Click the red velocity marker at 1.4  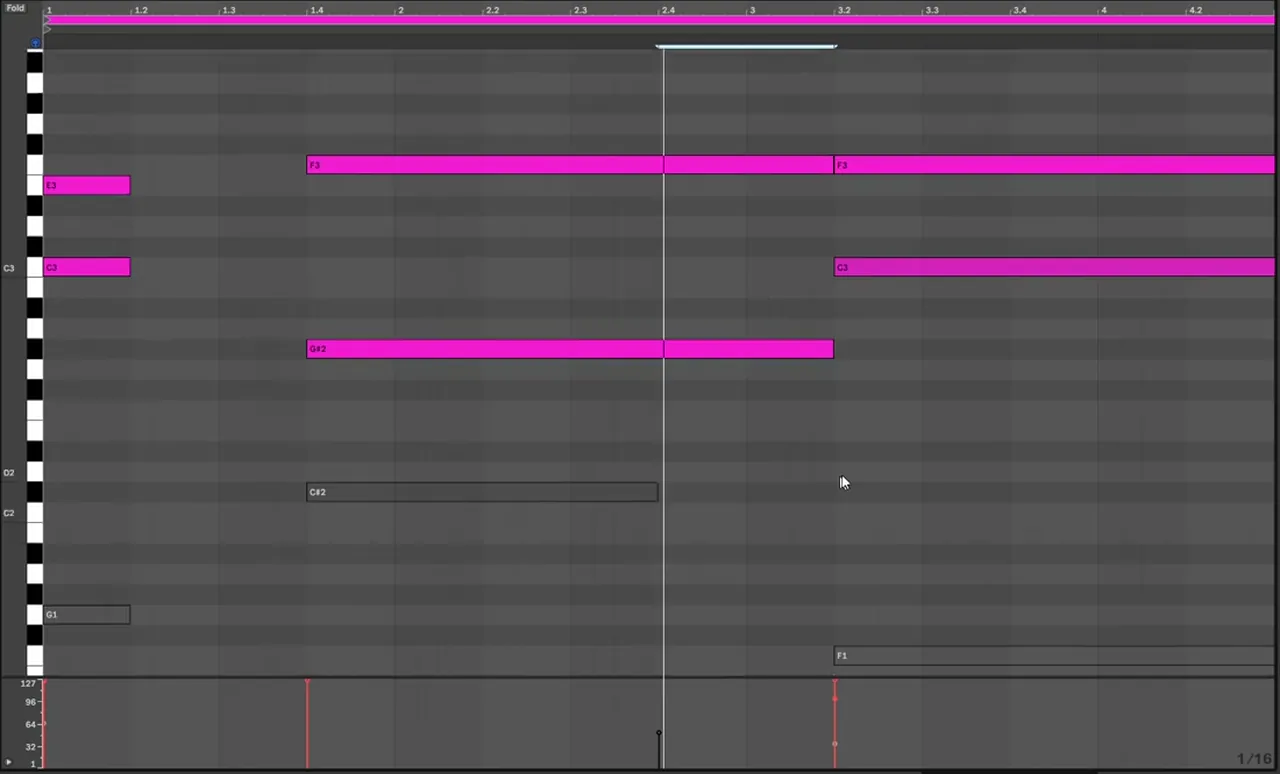tap(307, 683)
